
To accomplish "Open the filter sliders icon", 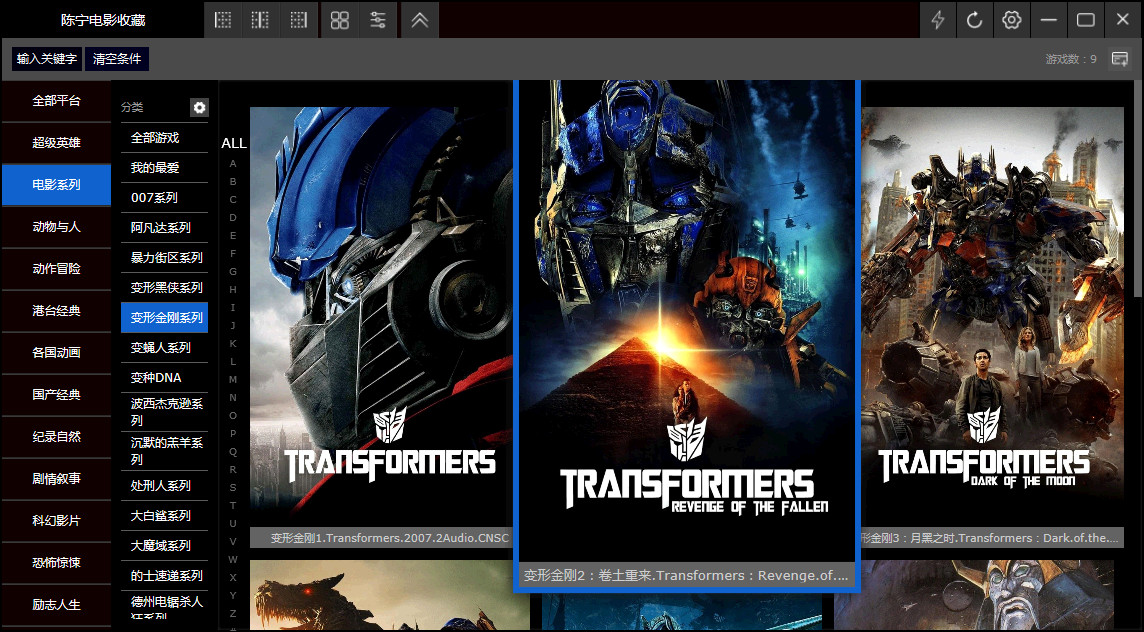I will (x=378, y=20).
